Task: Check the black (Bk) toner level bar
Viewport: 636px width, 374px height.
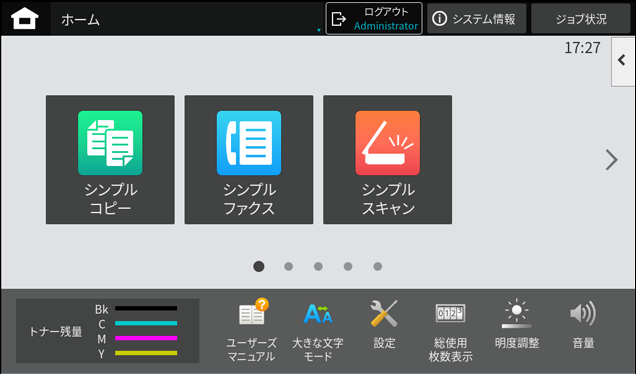Action: [146, 309]
